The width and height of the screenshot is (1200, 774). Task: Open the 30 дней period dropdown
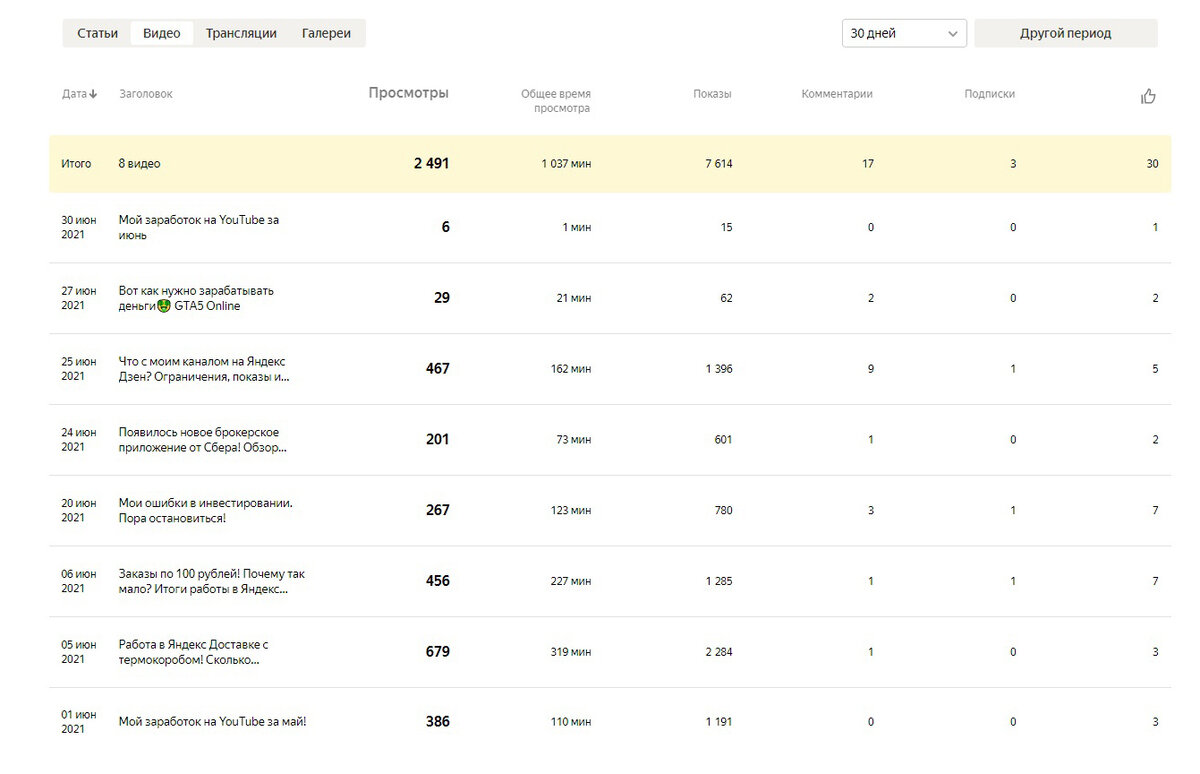coord(904,33)
